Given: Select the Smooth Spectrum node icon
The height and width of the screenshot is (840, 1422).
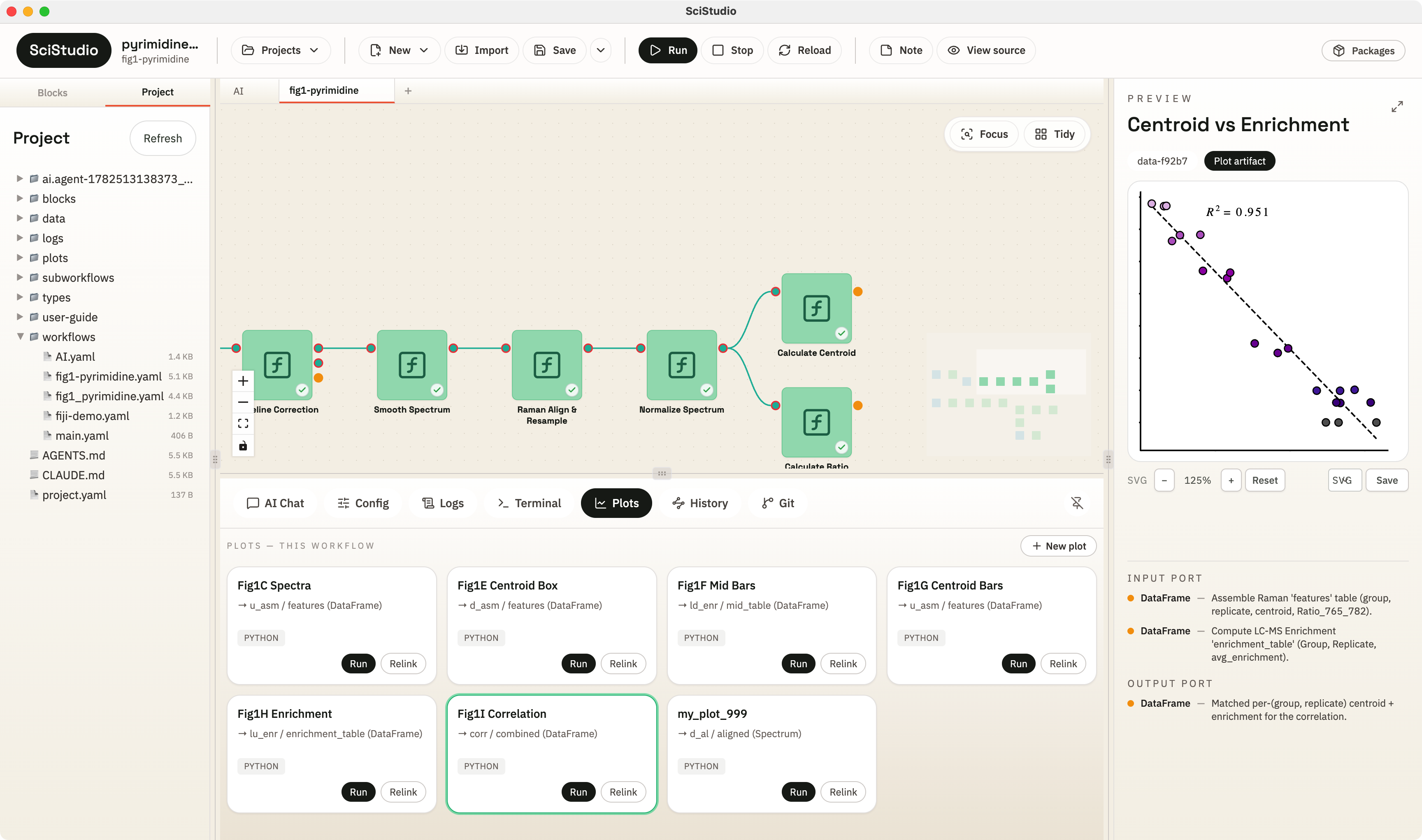Looking at the screenshot, I should point(412,365).
